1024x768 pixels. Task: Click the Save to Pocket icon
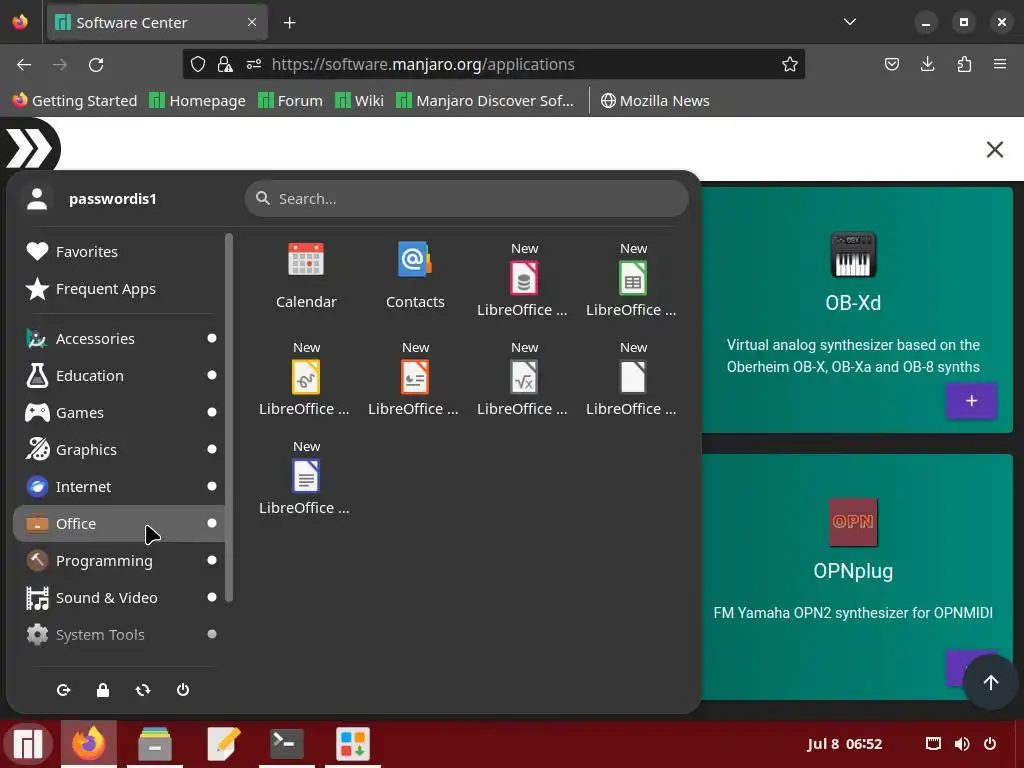(x=891, y=64)
